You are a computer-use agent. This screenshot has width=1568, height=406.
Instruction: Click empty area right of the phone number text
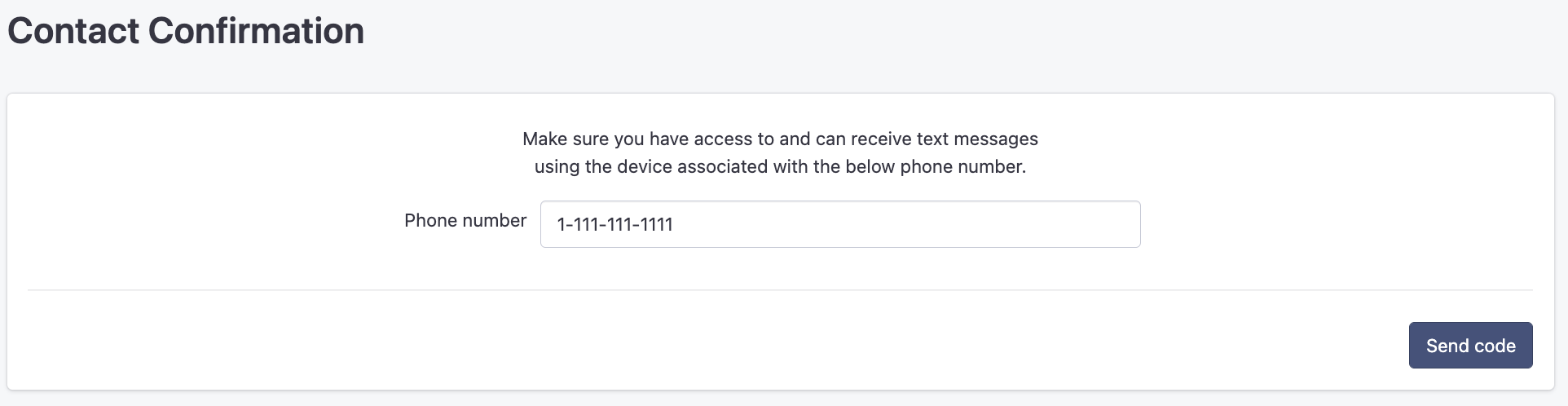(x=905, y=224)
